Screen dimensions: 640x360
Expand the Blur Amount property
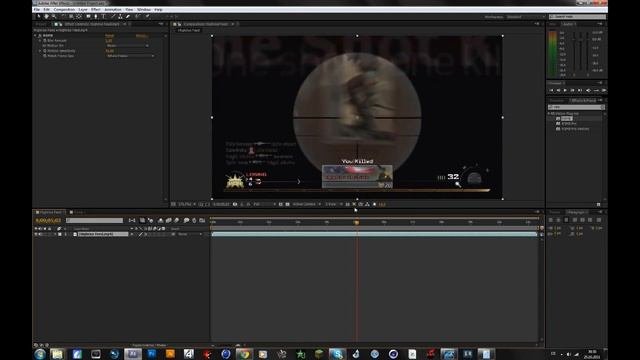coord(40,41)
